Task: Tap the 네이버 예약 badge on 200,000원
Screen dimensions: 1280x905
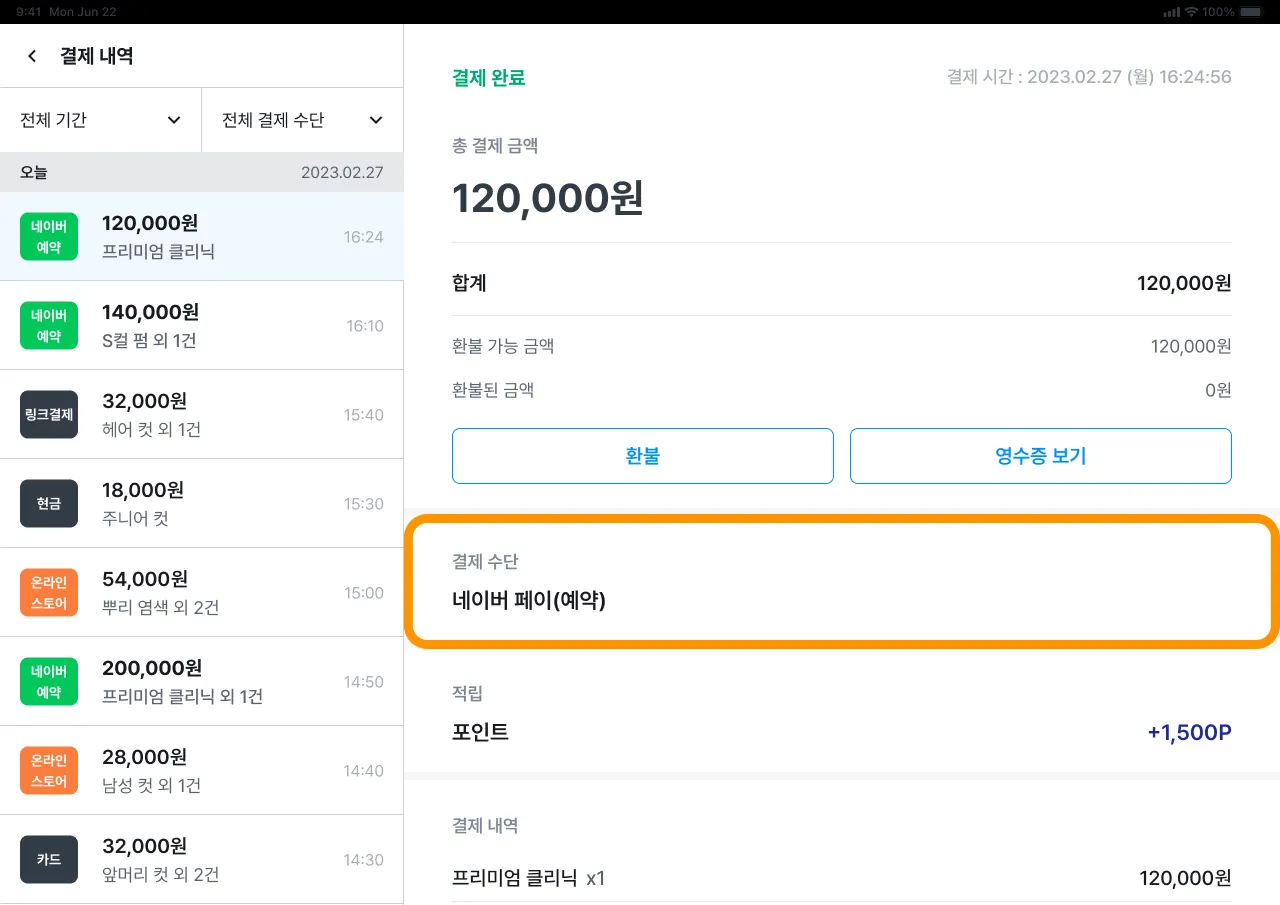Action: [x=49, y=681]
